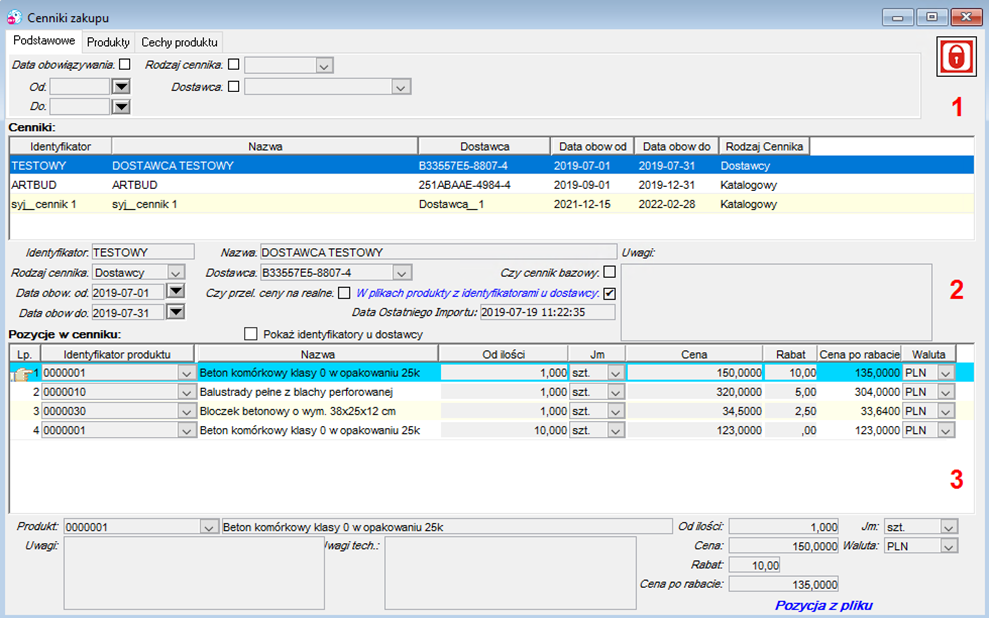Expand product identifier dropdown for 0000030
This screenshot has height=618, width=989.
186,412
